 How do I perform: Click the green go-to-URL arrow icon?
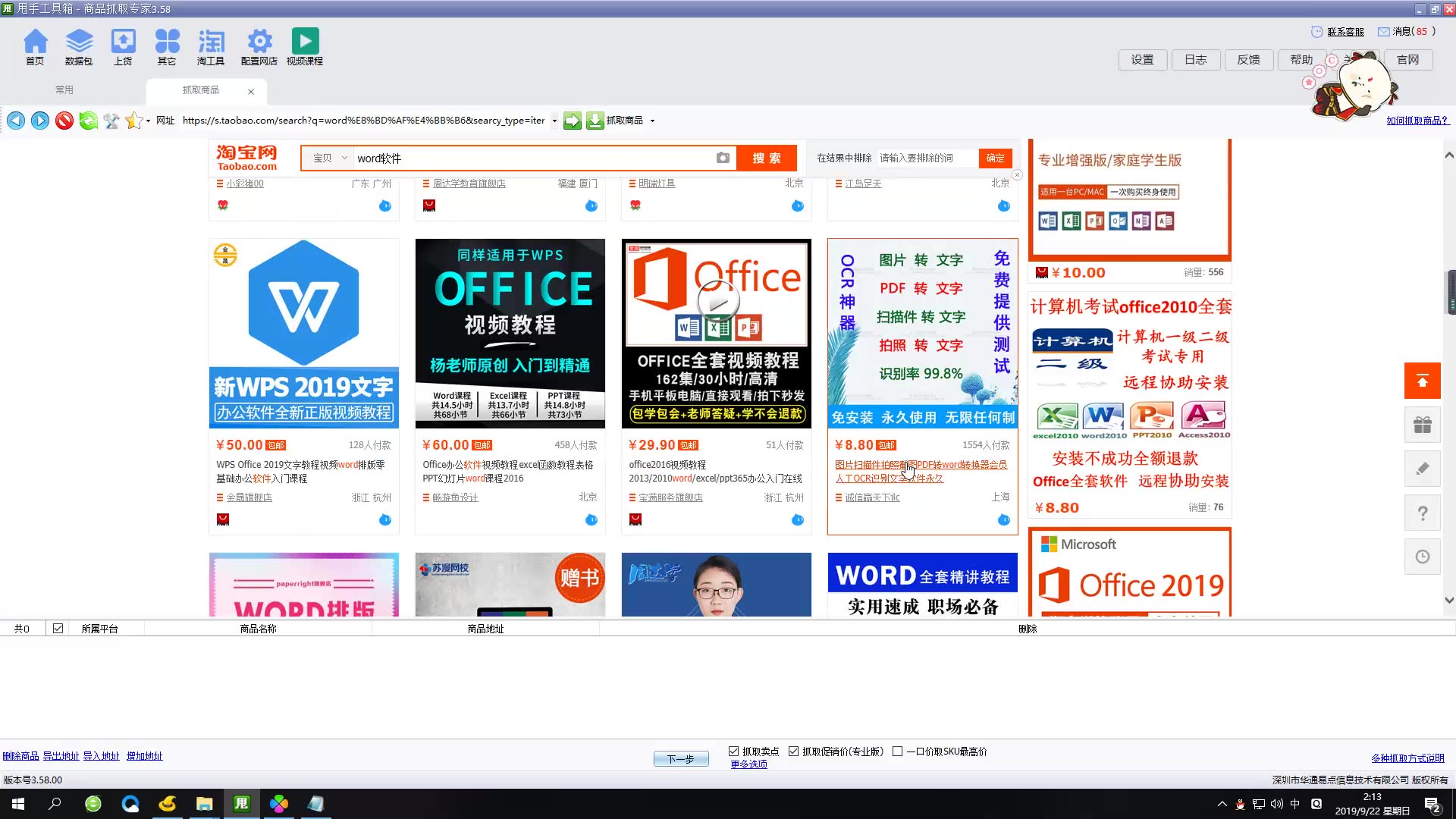(x=573, y=121)
